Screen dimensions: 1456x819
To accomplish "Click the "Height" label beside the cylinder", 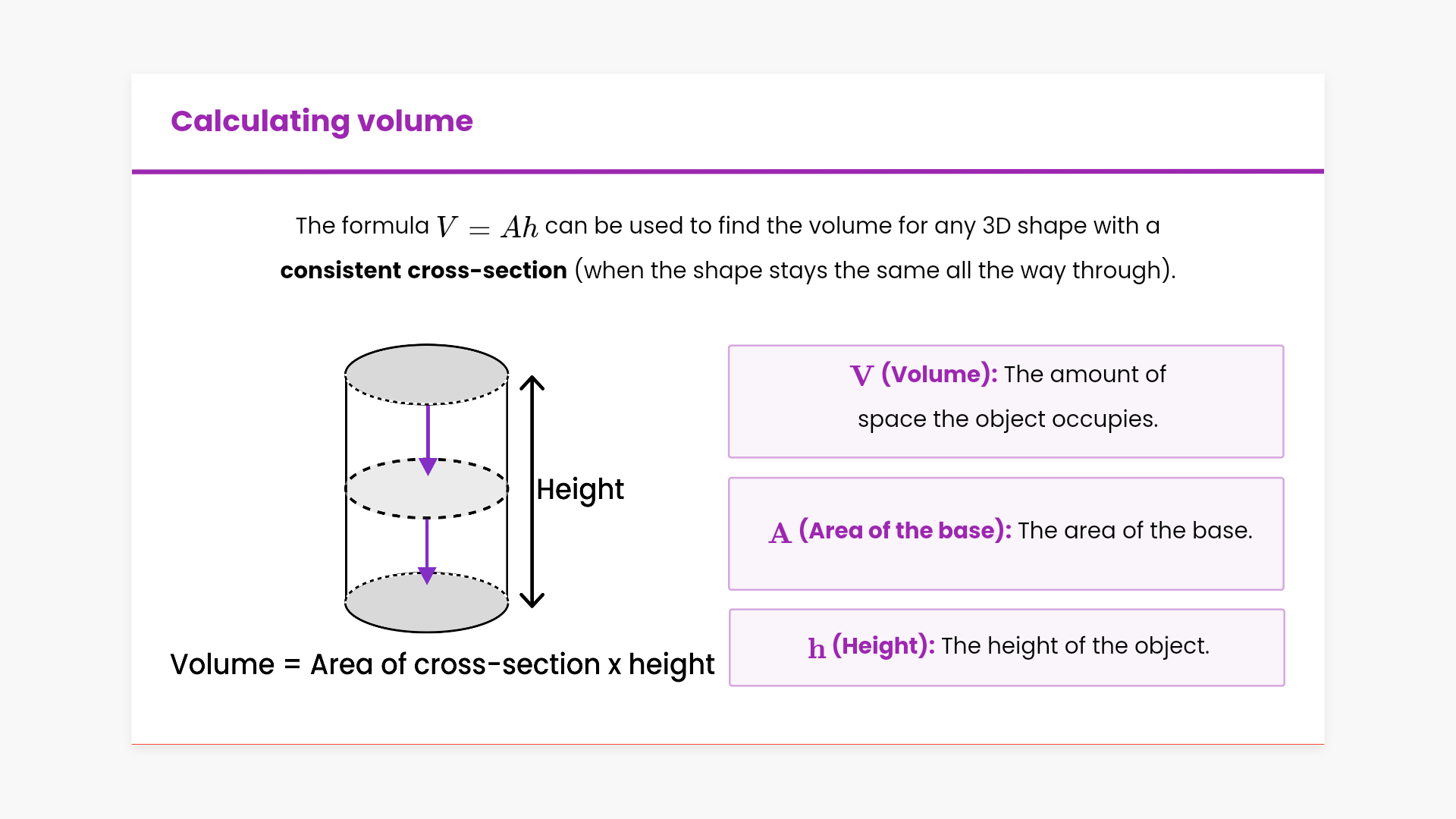I will coord(580,490).
